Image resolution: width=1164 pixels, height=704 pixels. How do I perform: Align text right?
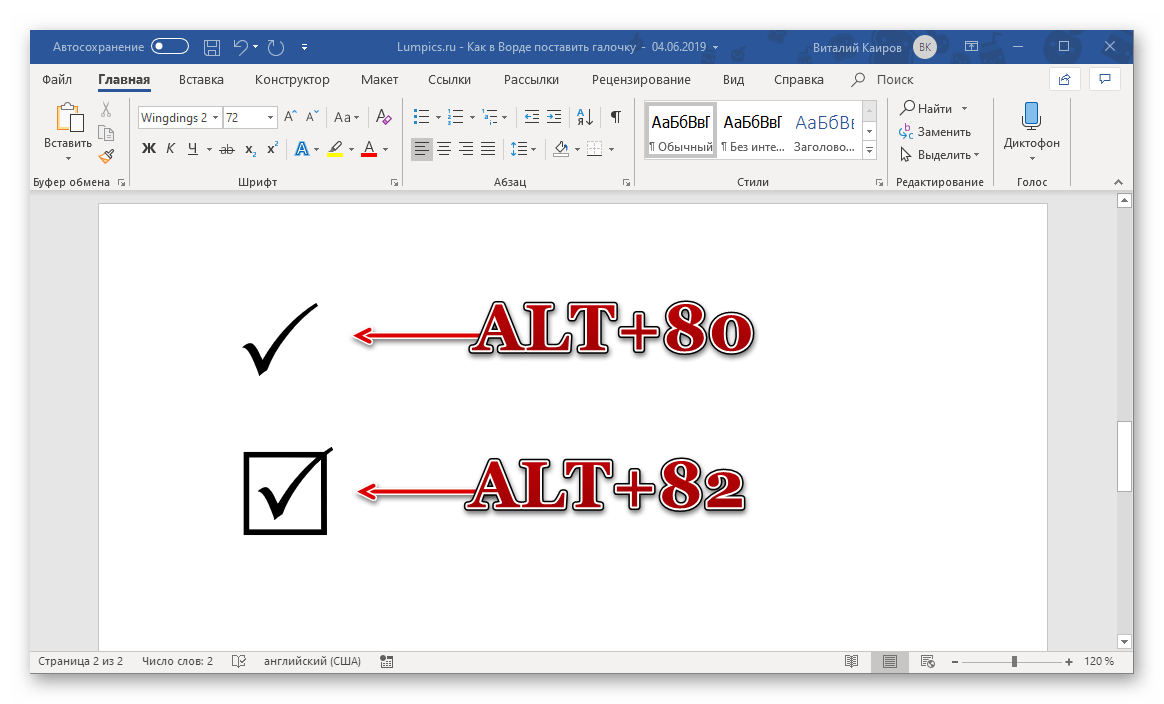466,149
